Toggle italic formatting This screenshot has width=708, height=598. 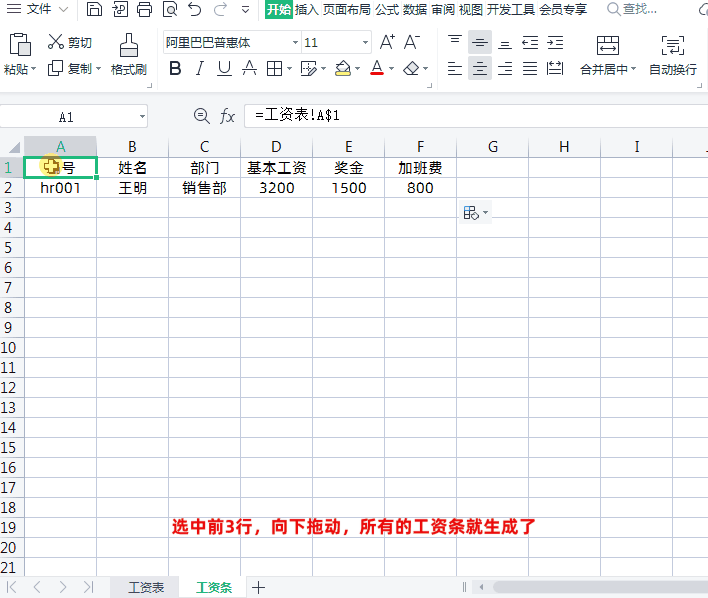click(200, 69)
